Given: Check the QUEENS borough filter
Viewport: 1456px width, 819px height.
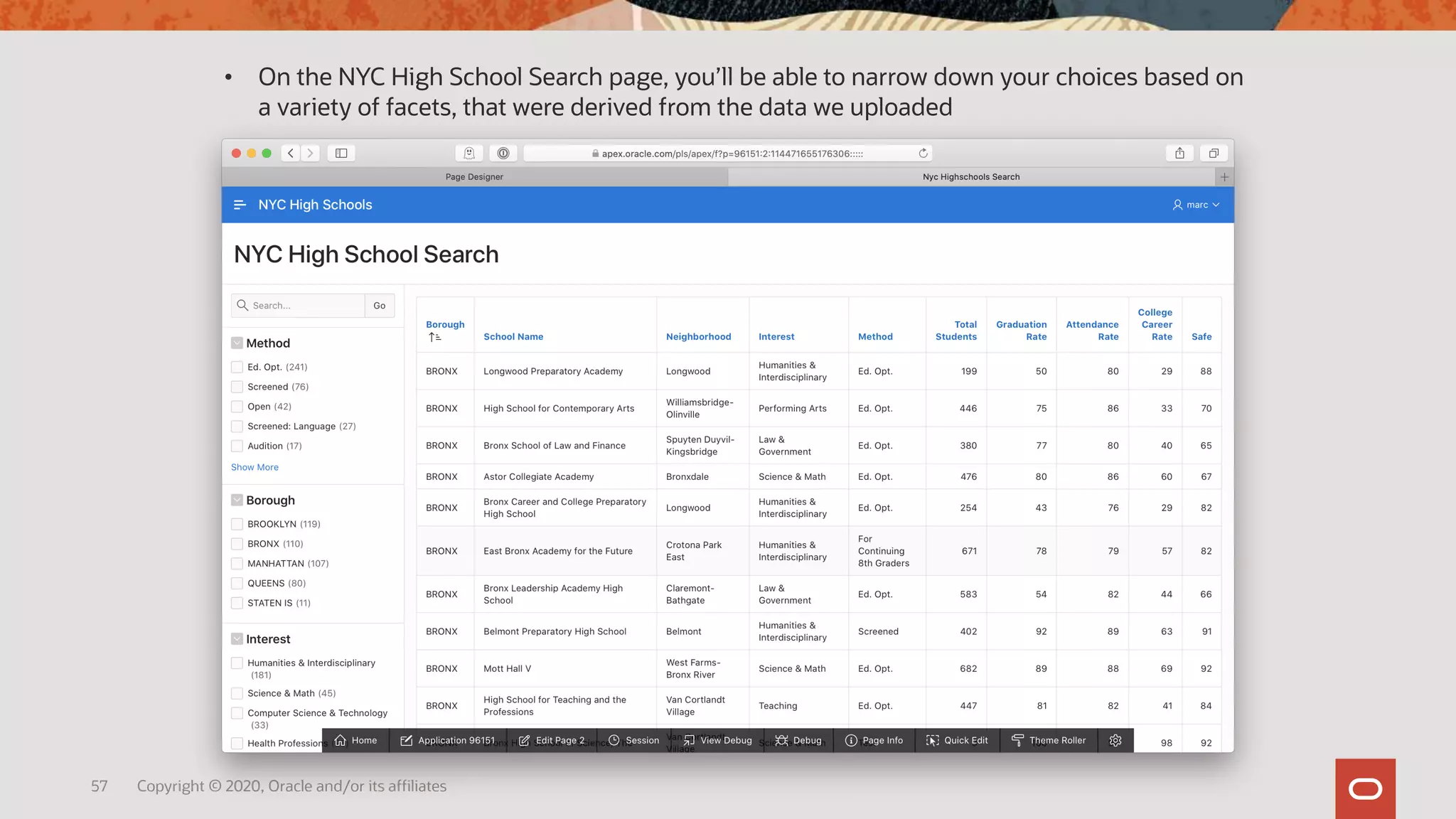Looking at the screenshot, I should pos(237,583).
